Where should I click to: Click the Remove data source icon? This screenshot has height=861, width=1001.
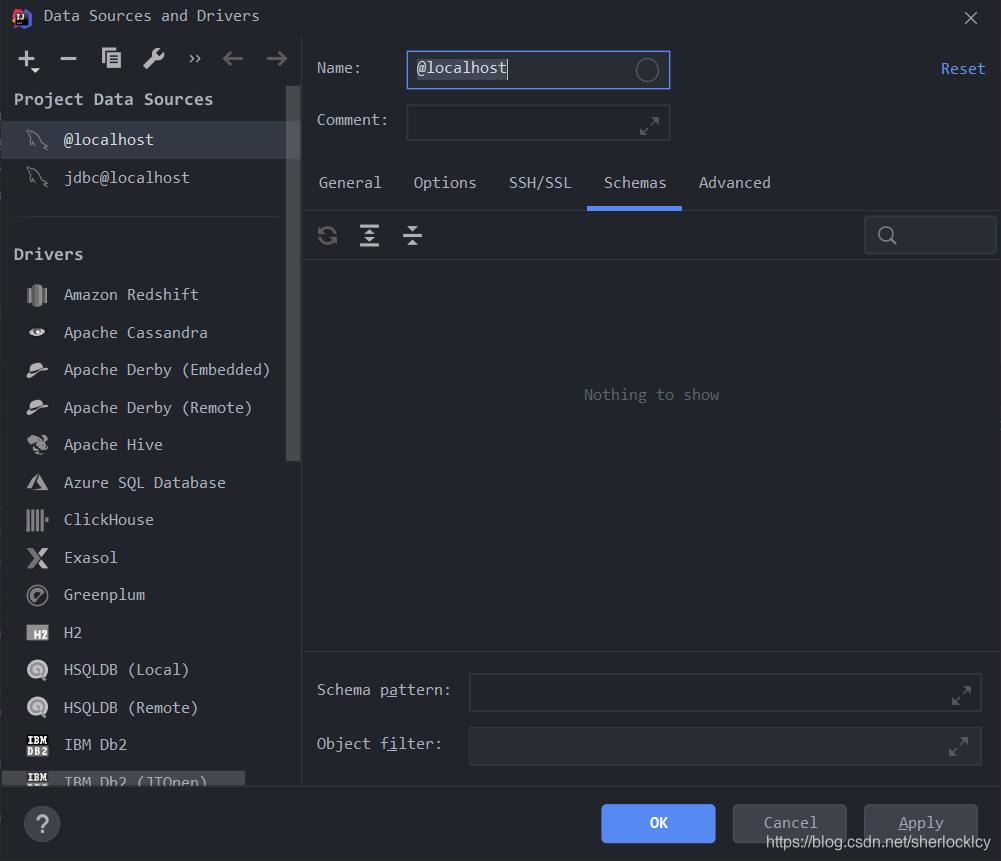click(x=68, y=59)
